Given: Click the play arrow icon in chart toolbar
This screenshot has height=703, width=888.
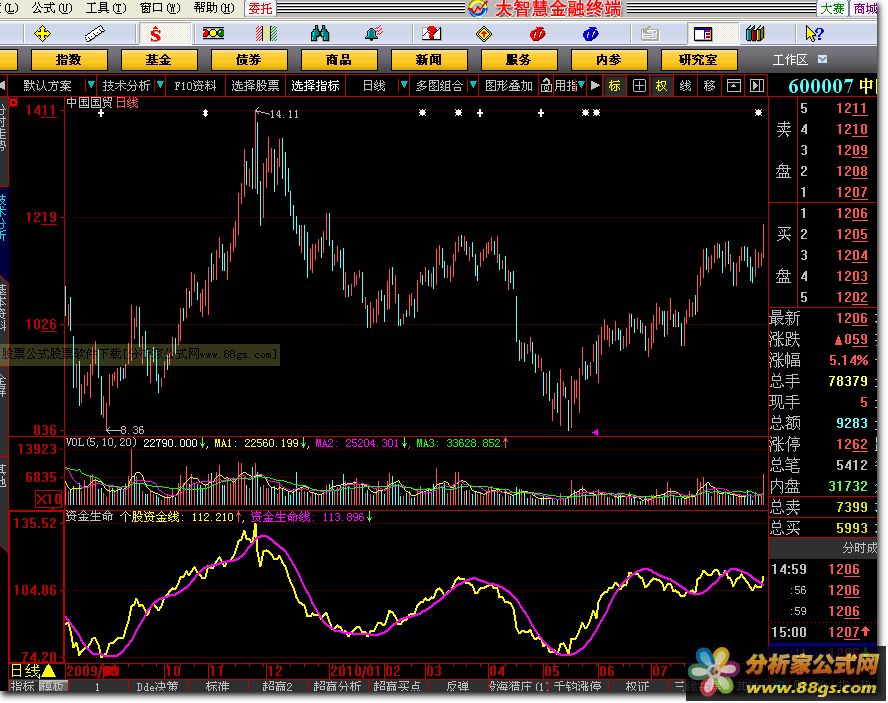Looking at the screenshot, I should (x=595, y=86).
